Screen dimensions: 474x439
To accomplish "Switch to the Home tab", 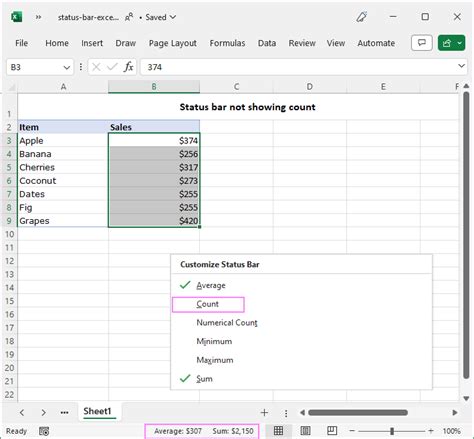I will (x=57, y=43).
